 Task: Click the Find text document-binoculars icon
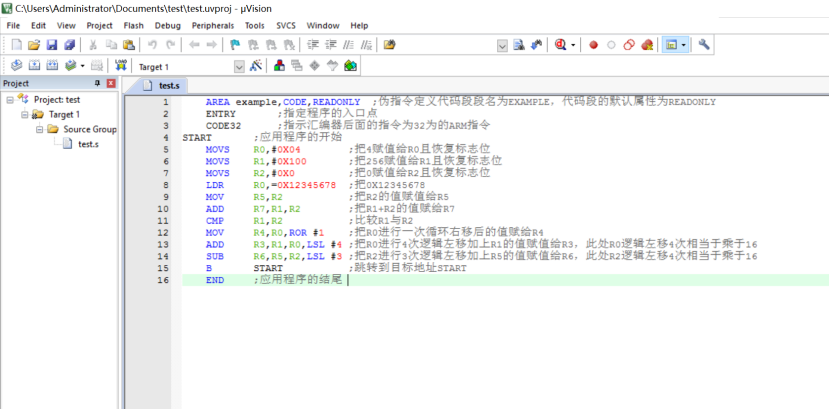[519, 45]
